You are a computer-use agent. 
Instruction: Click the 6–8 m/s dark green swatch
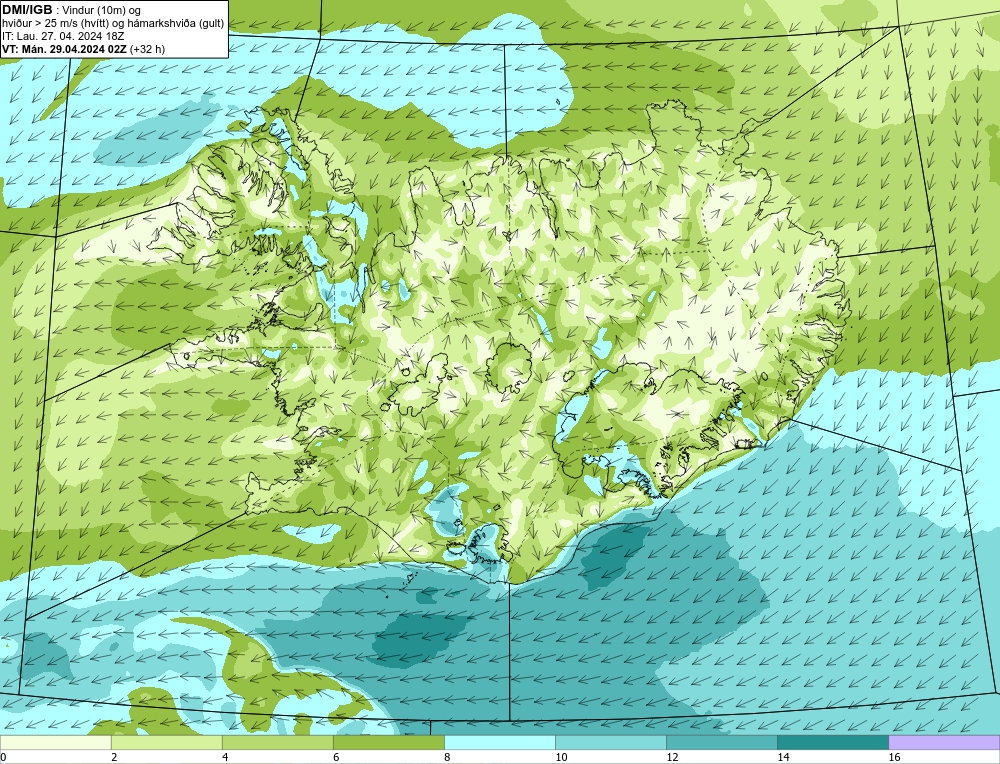[388, 742]
